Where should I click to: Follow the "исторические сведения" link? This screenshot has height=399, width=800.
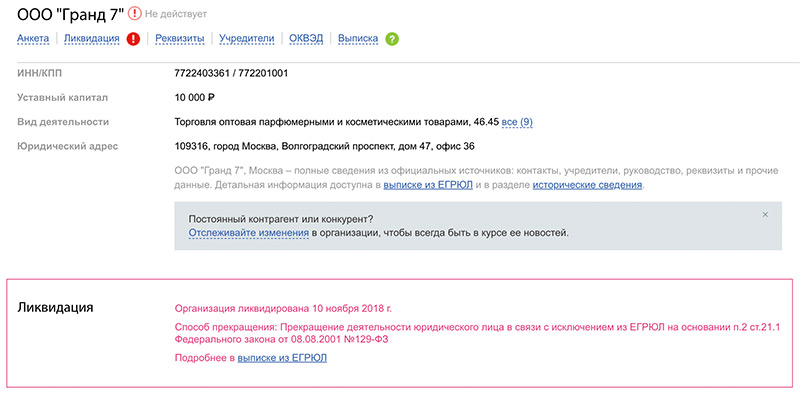[x=587, y=186]
